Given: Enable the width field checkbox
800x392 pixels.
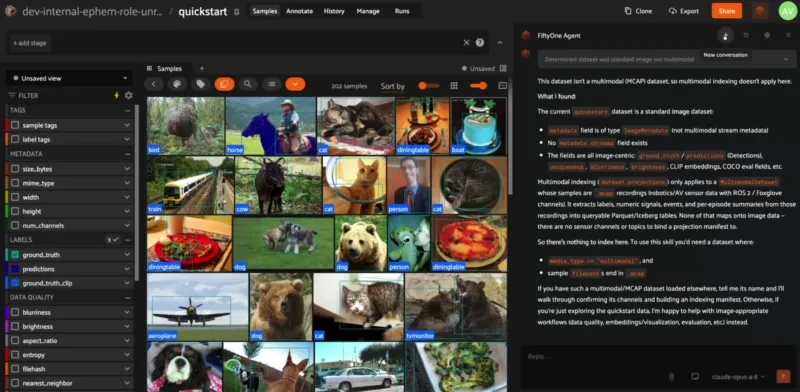Looking at the screenshot, I should (15, 197).
